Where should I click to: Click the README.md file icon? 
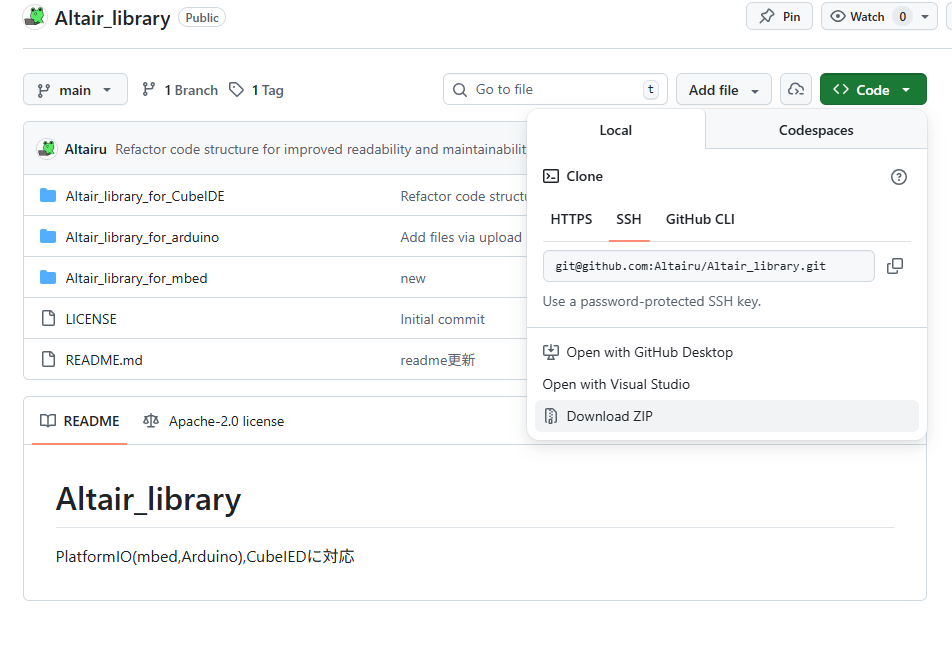48,359
